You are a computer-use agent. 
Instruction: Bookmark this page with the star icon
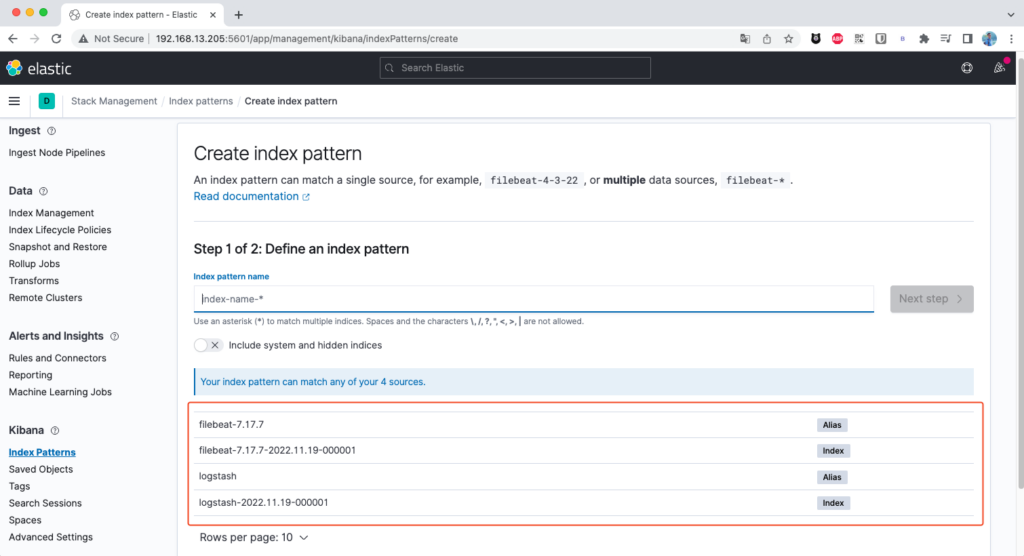pyautogui.click(x=789, y=39)
